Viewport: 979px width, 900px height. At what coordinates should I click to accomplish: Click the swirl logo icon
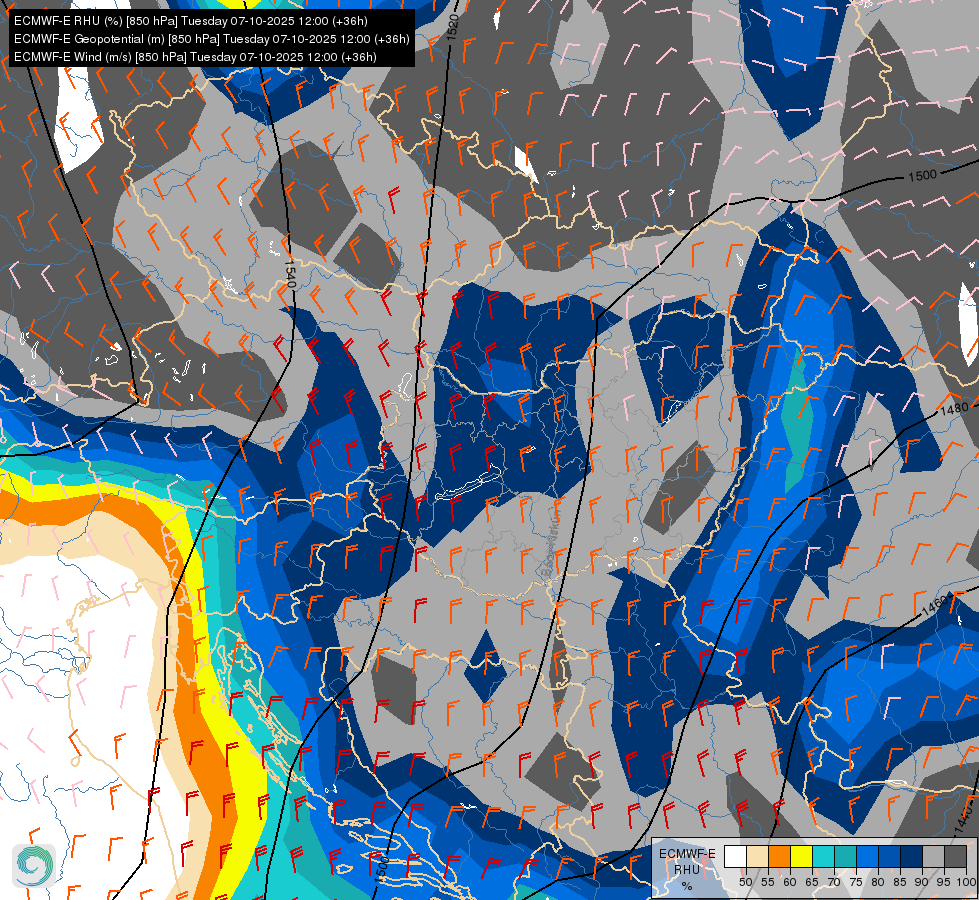[34, 865]
